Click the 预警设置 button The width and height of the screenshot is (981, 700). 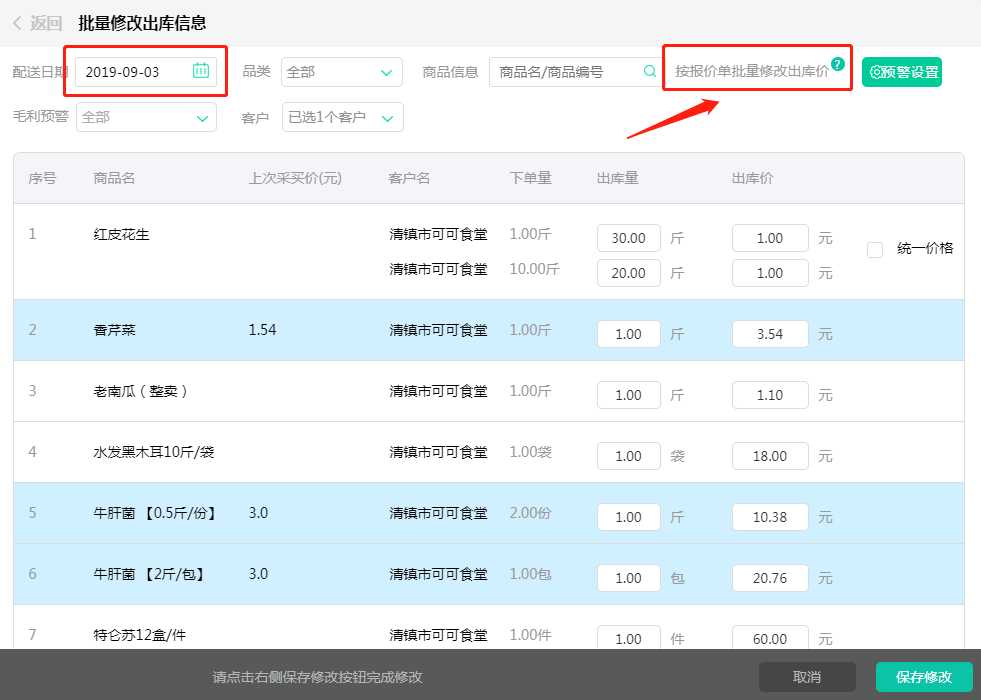902,72
